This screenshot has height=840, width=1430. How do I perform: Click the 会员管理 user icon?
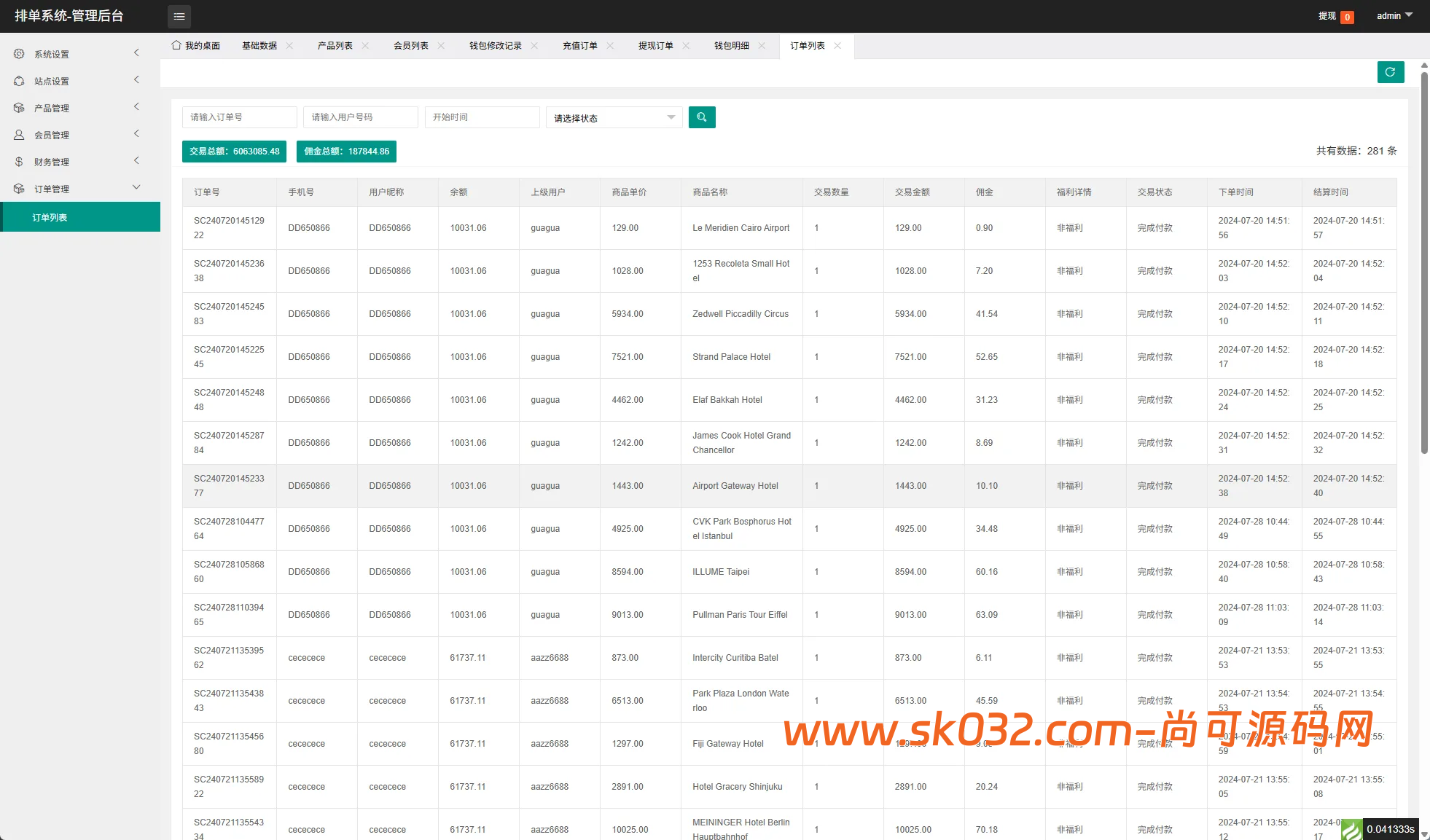tap(19, 135)
